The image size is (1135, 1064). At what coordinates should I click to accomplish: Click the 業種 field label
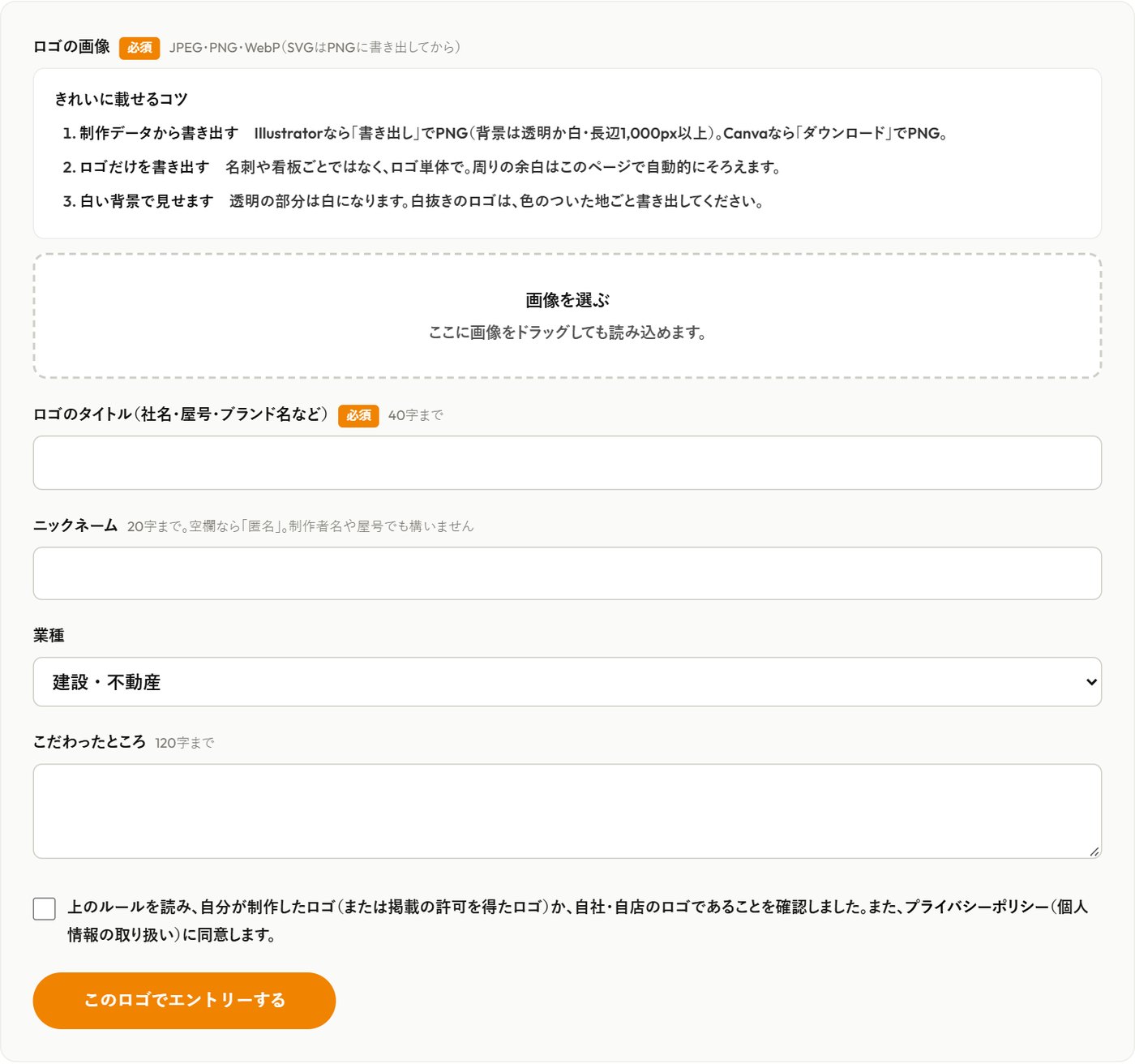[x=49, y=636]
